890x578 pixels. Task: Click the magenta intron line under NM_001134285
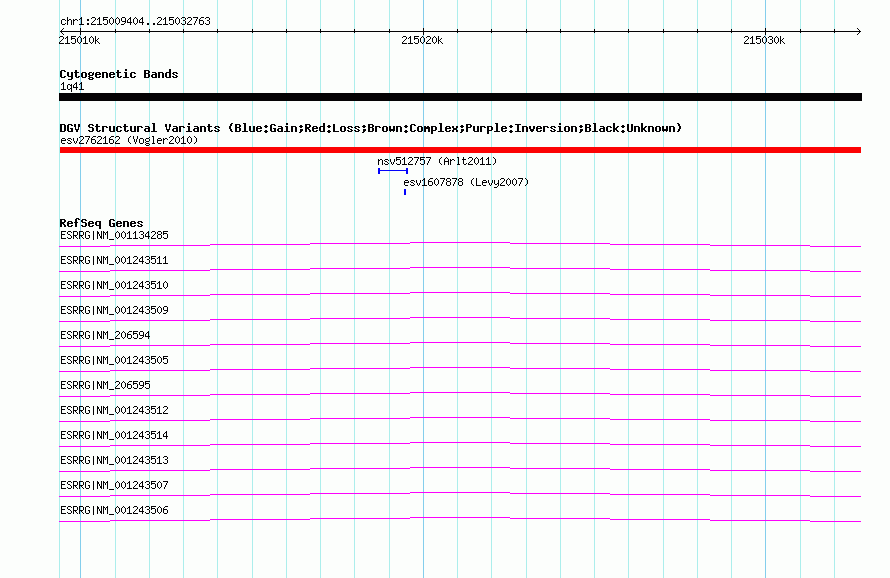(x=460, y=243)
